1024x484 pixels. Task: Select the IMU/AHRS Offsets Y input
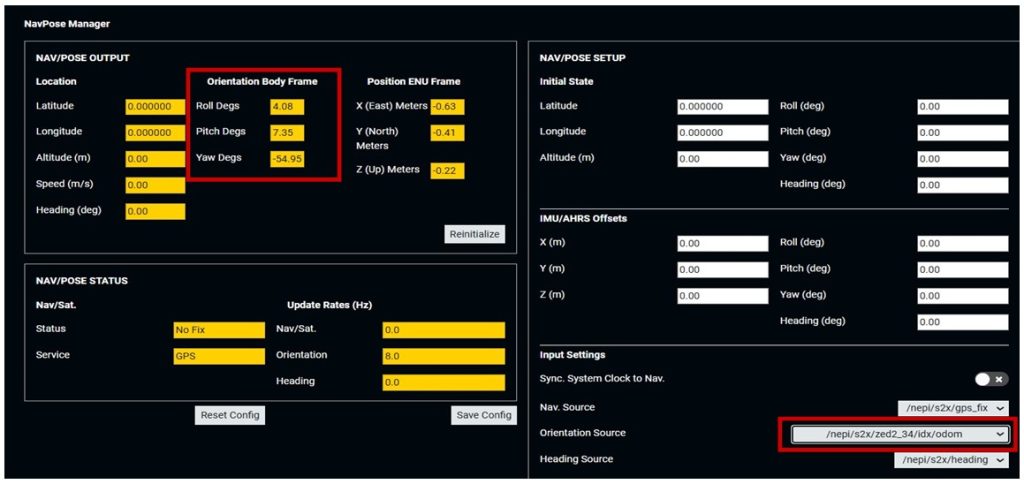722,269
